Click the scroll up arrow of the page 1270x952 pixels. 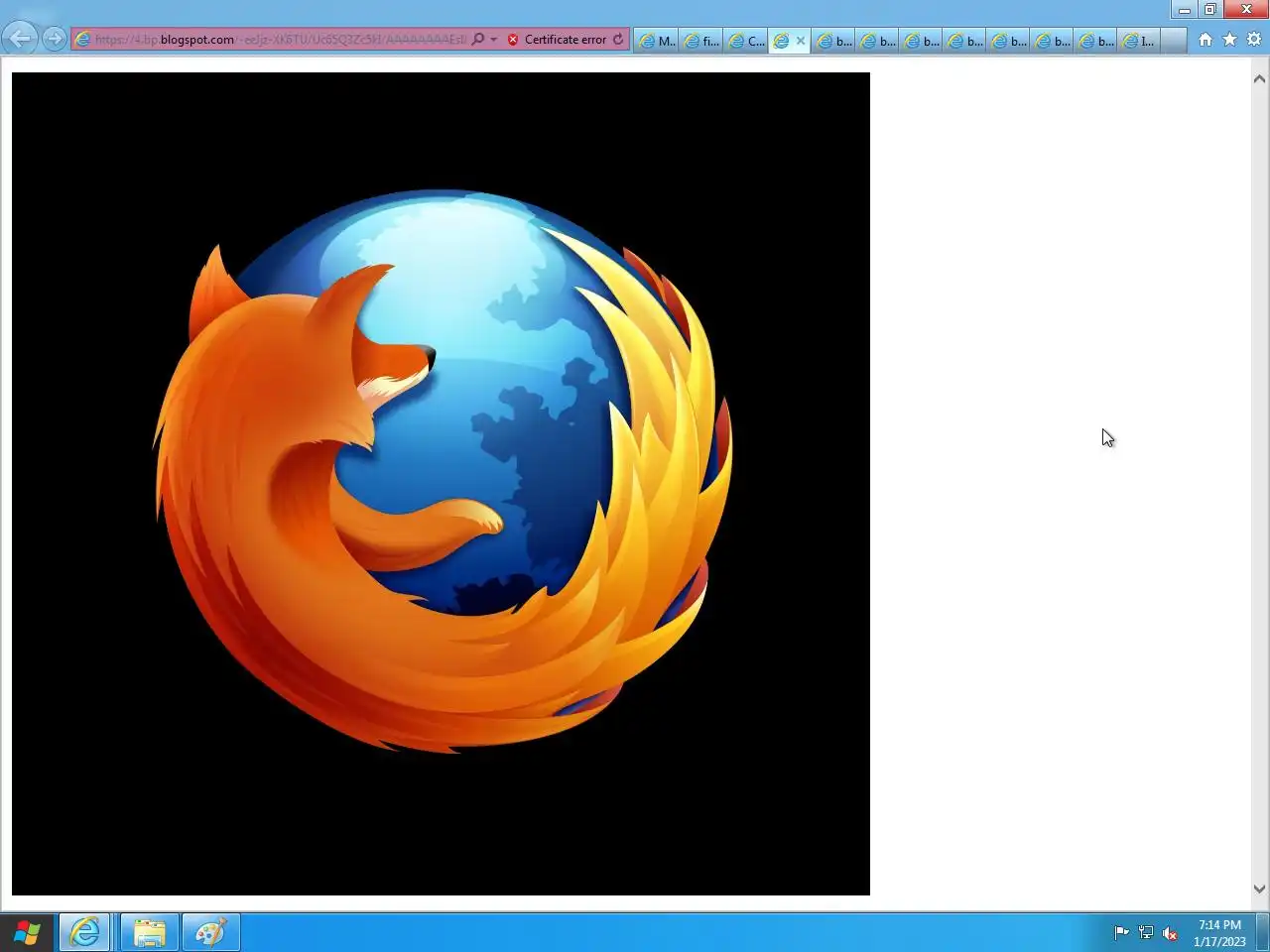1260,78
